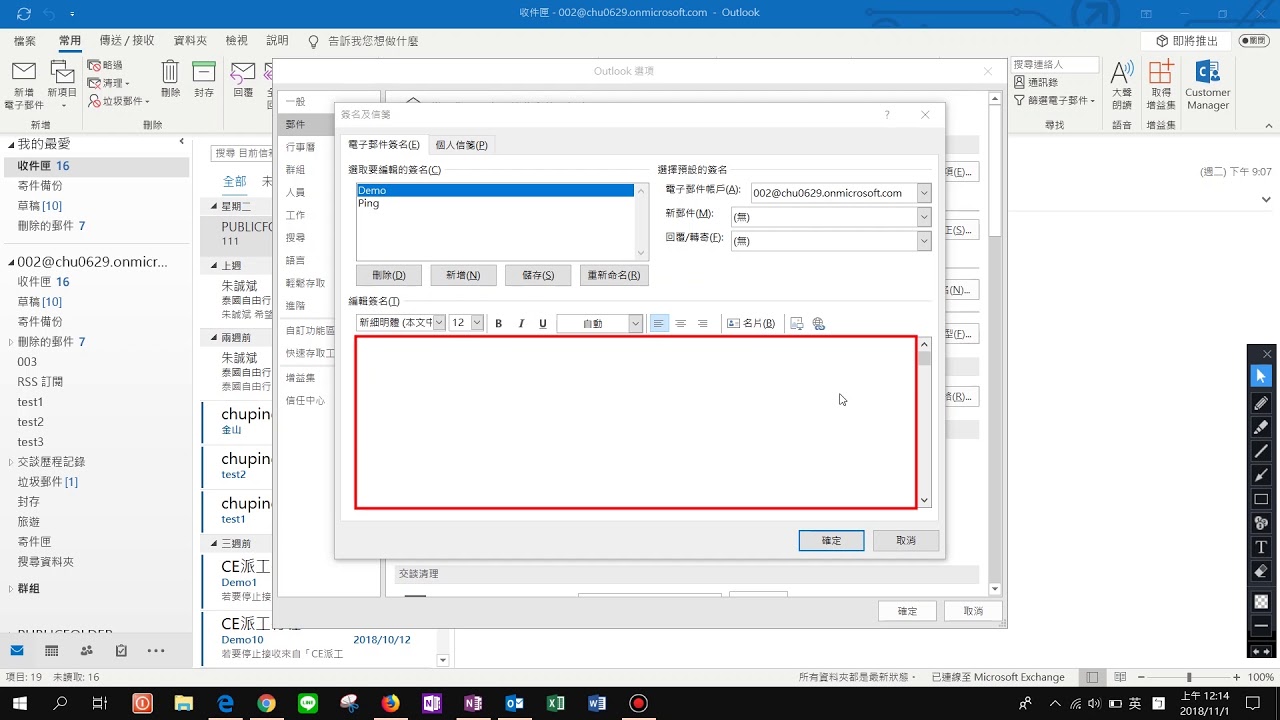
Task: Collapse the 我的最愛 favorites section
Action: point(10,145)
